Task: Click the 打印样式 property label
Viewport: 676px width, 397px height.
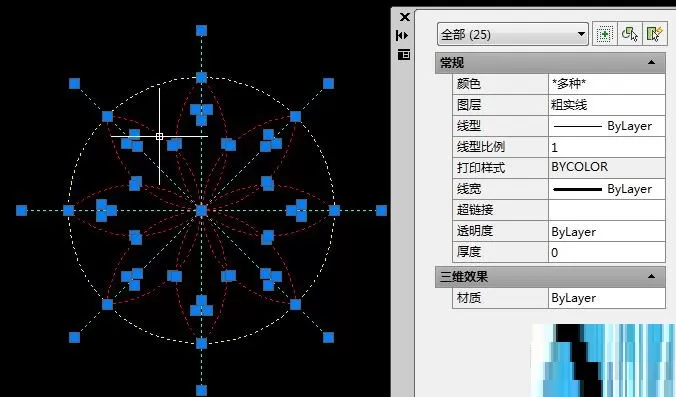Action: coord(481,168)
